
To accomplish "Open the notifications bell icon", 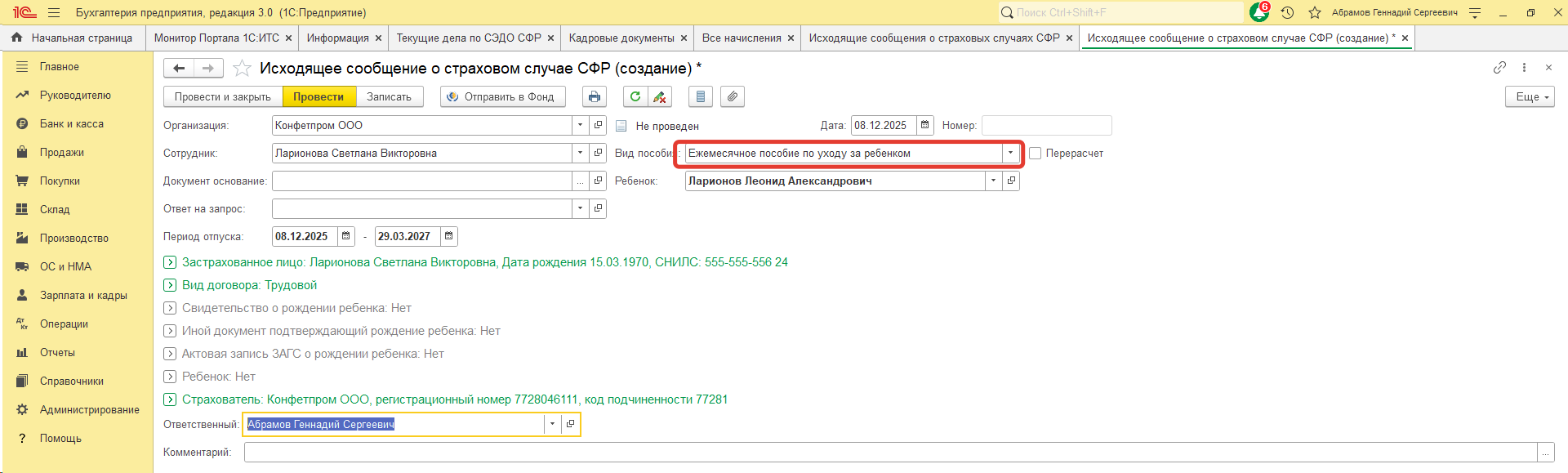I will tap(1258, 12).
